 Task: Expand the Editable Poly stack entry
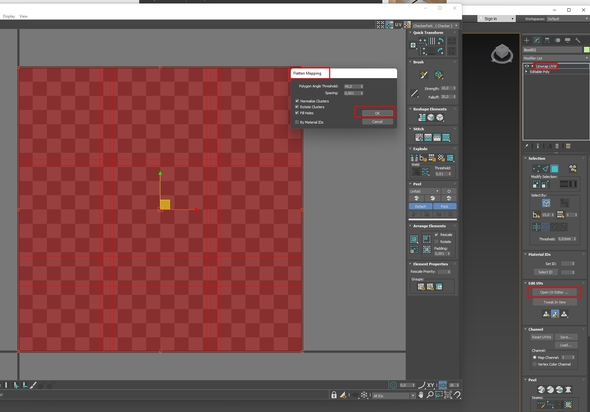point(527,71)
